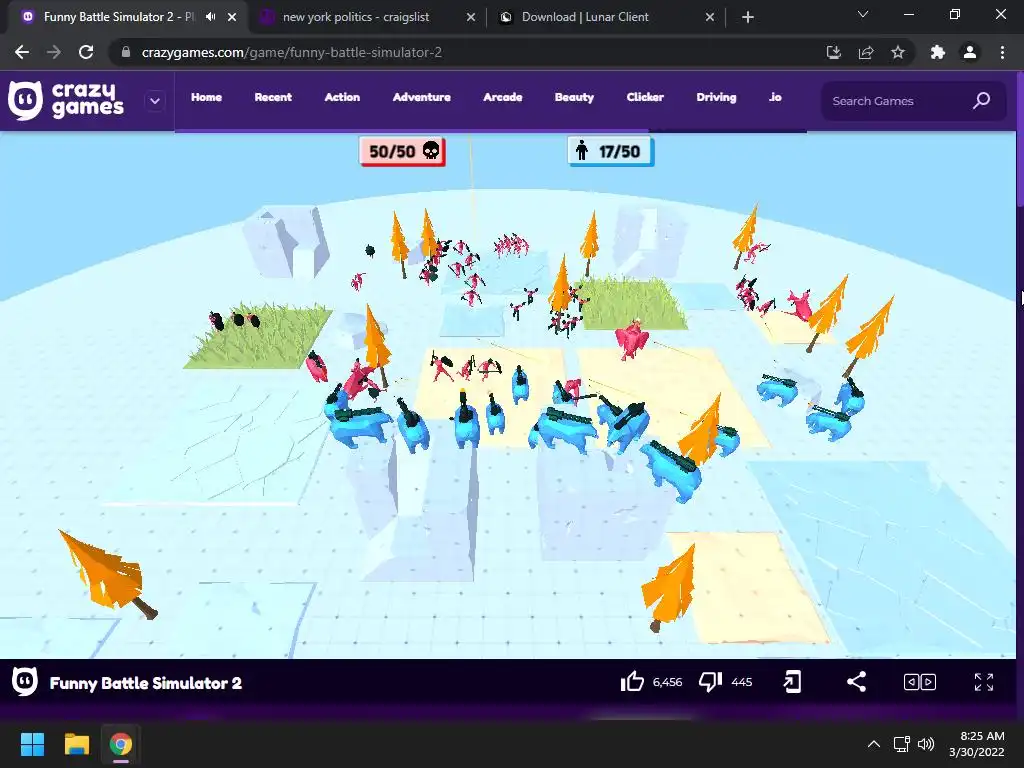The image size is (1024, 768).
Task: Click the Funny Battle Simulator 2 title
Action: (146, 683)
